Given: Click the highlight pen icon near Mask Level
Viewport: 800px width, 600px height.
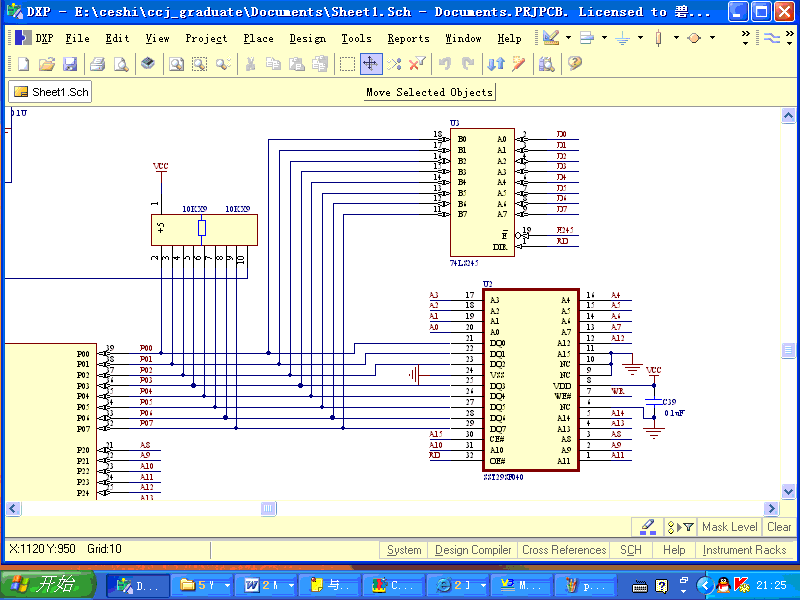Looking at the screenshot, I should (x=647, y=527).
